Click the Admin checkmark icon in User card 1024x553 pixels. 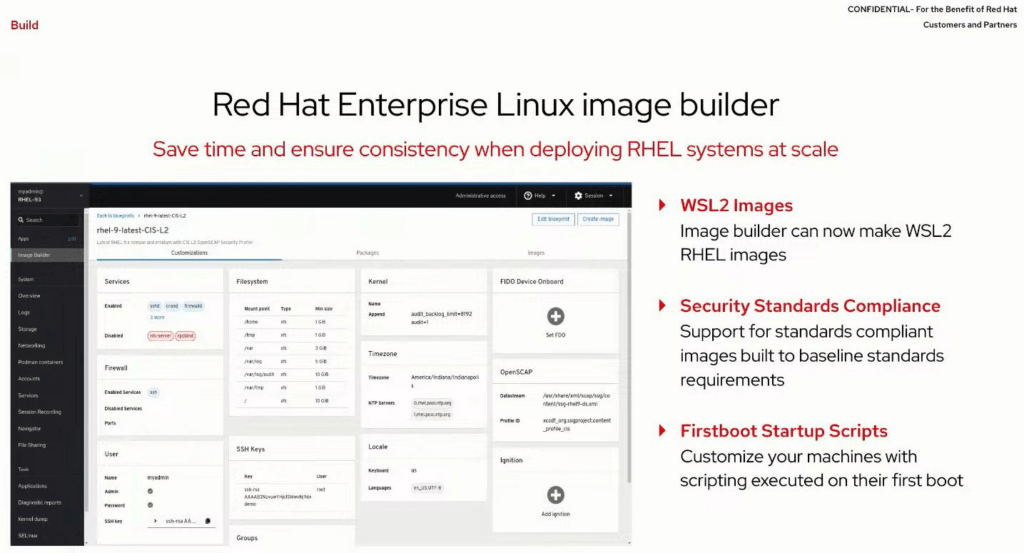(x=150, y=491)
